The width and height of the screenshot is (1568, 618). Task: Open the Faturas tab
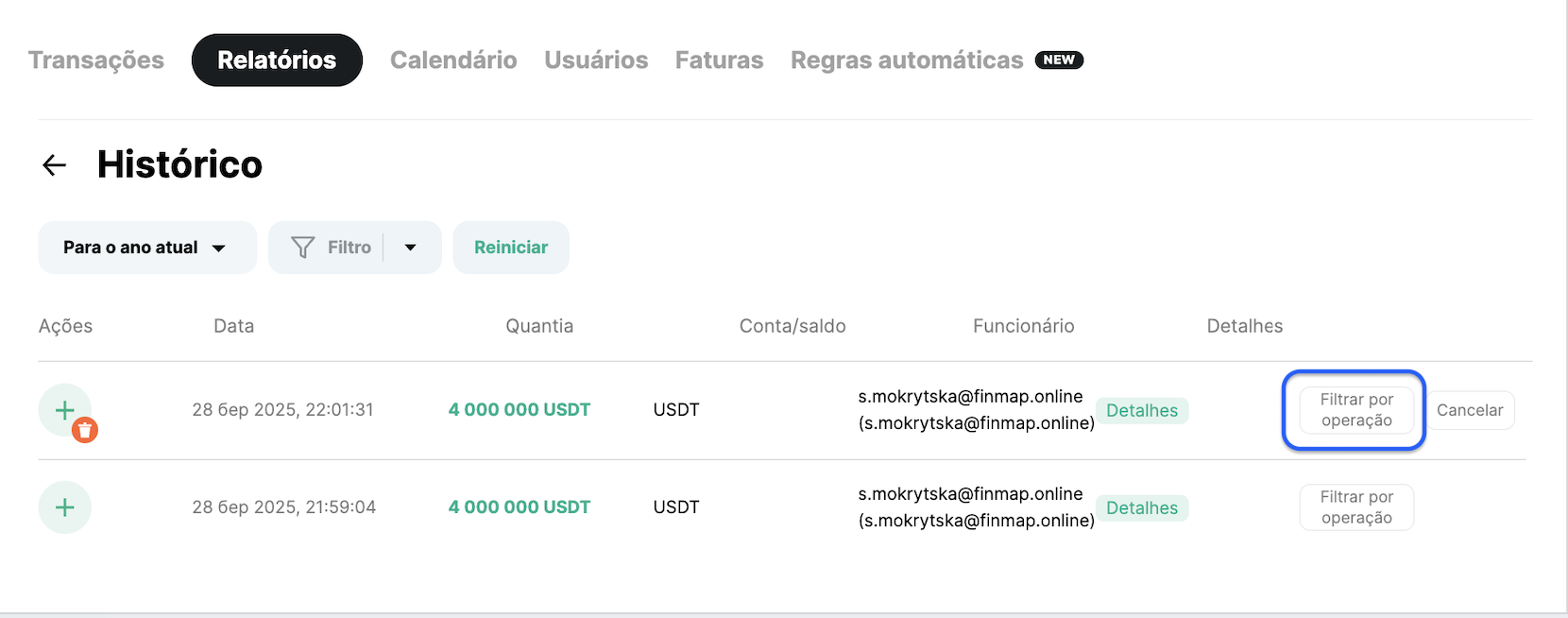click(x=719, y=60)
